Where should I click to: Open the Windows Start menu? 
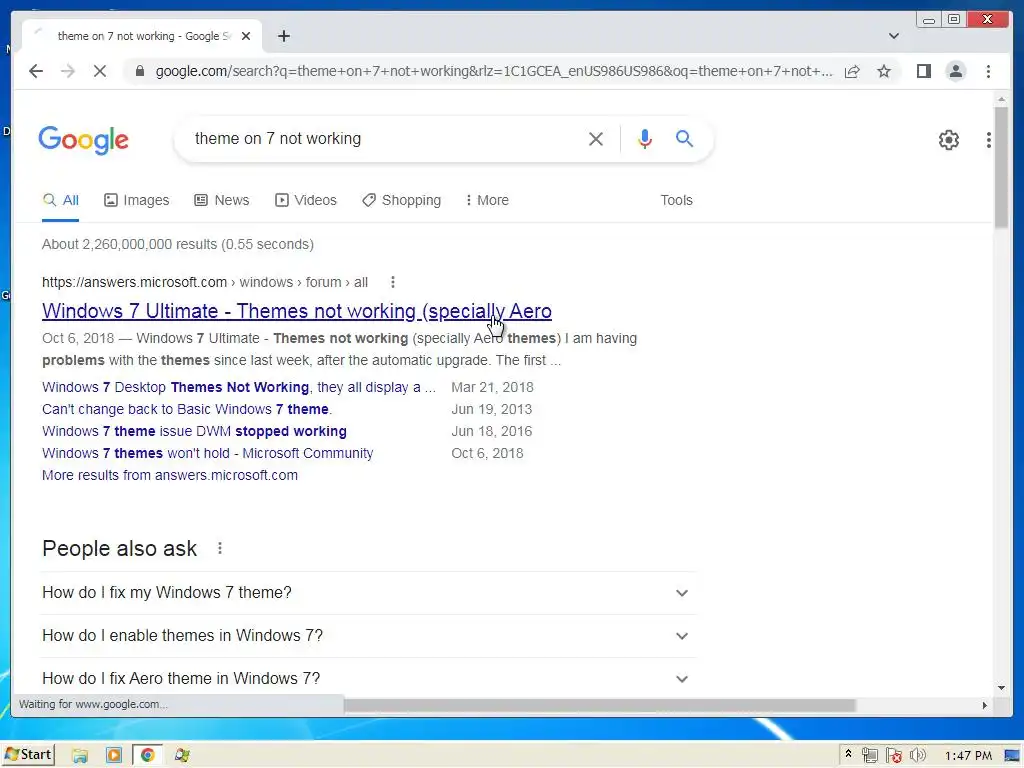(28, 755)
